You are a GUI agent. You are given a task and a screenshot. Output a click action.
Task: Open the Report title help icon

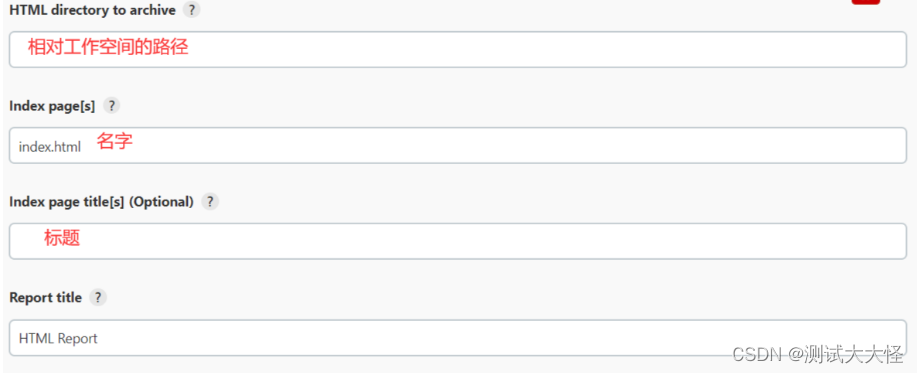98,297
